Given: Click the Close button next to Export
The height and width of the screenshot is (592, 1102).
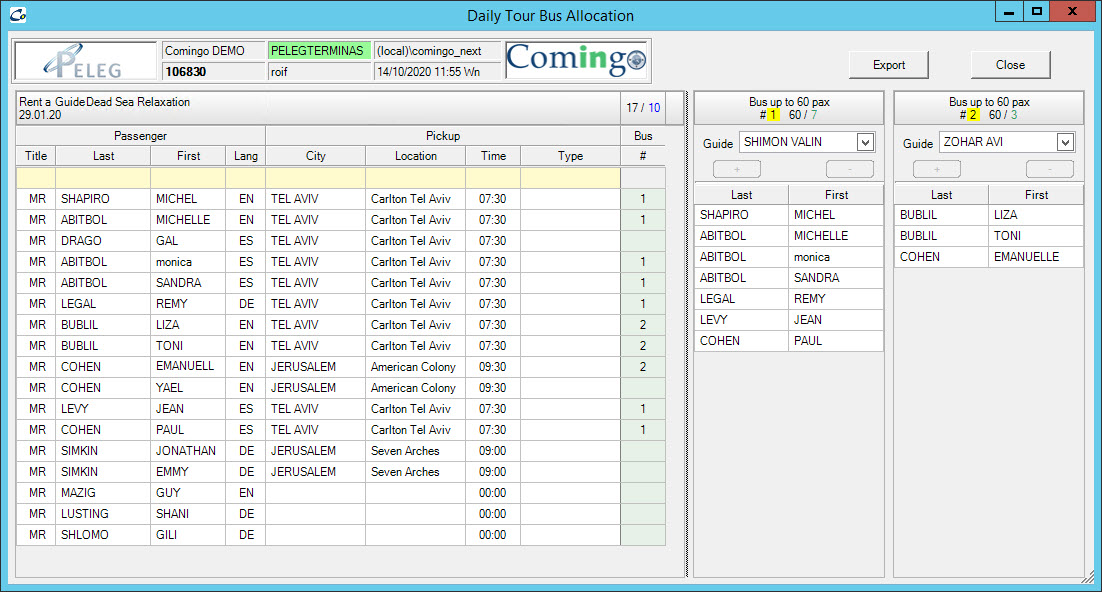Looking at the screenshot, I should point(1010,65).
